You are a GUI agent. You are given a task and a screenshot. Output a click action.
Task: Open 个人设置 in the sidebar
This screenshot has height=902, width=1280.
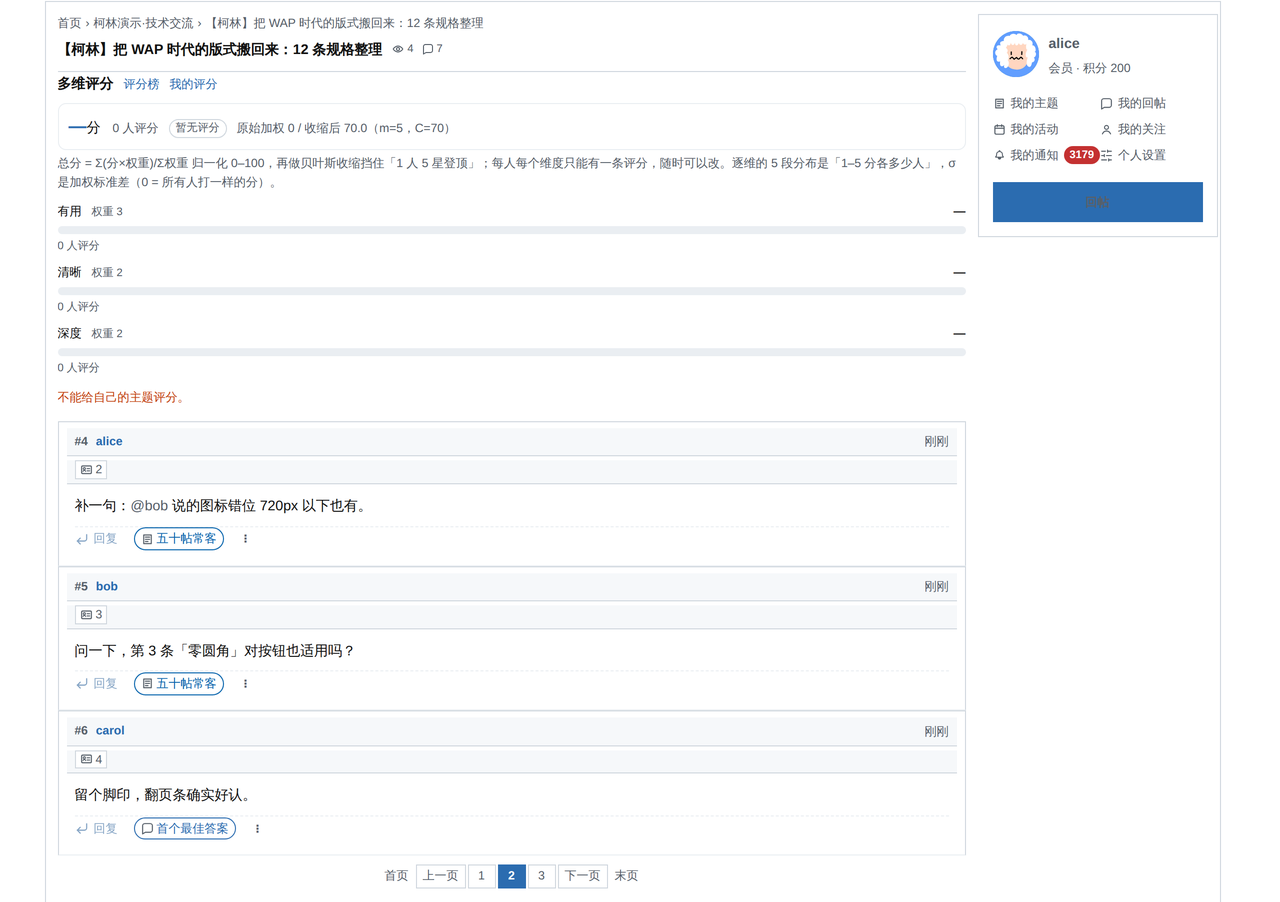point(1133,155)
